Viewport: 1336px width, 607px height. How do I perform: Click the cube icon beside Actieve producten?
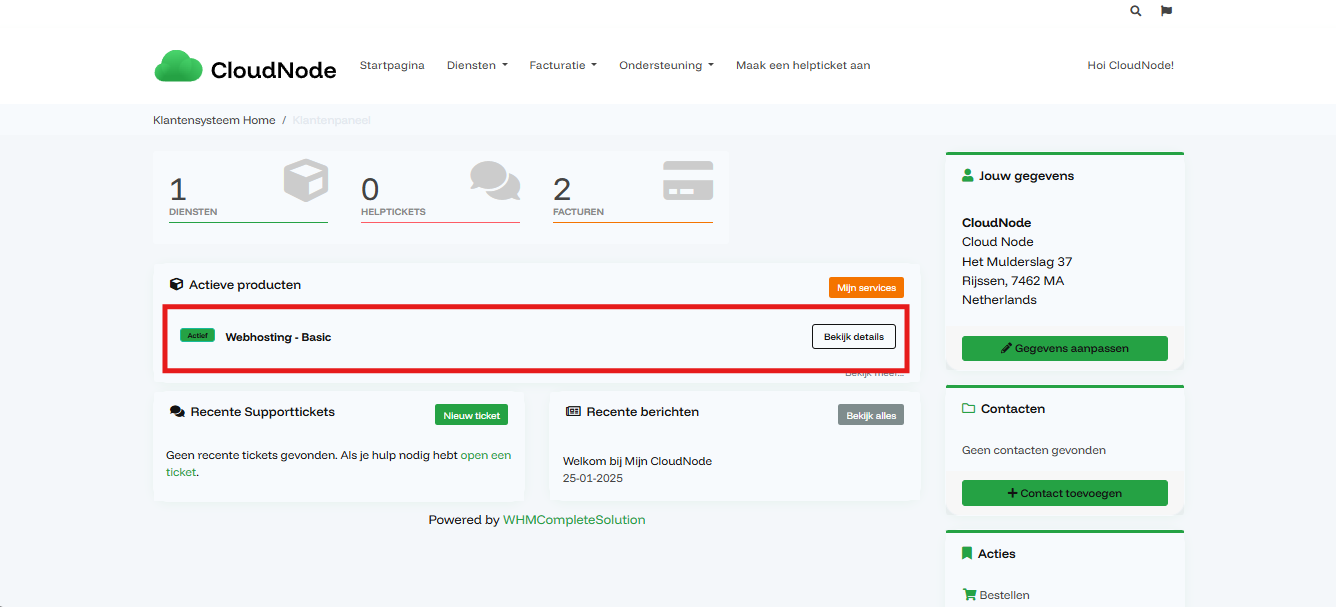click(x=176, y=285)
